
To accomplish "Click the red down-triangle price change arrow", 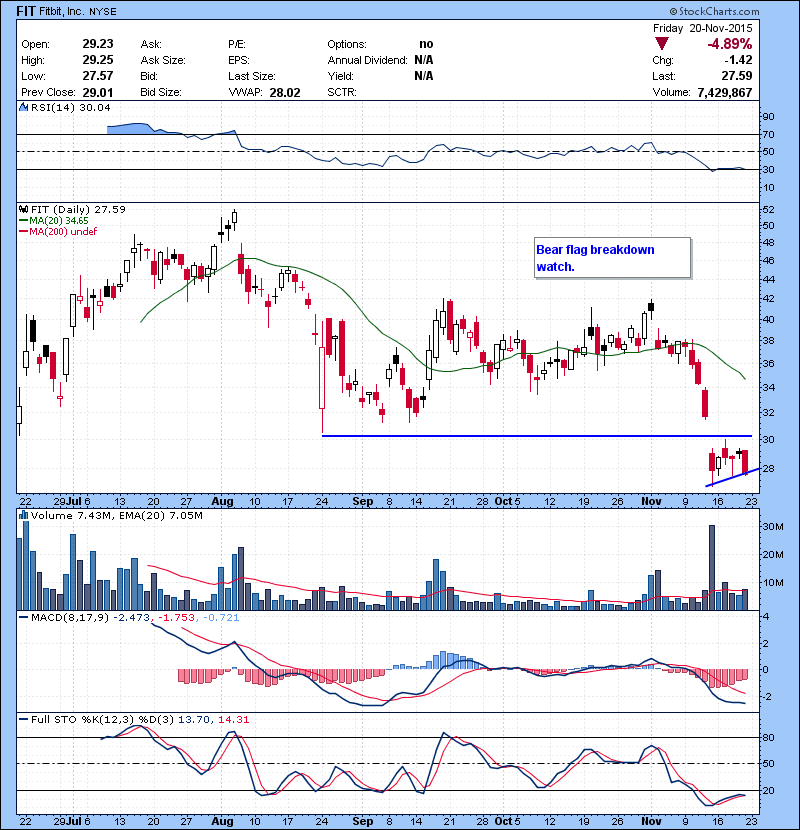I will pos(661,43).
